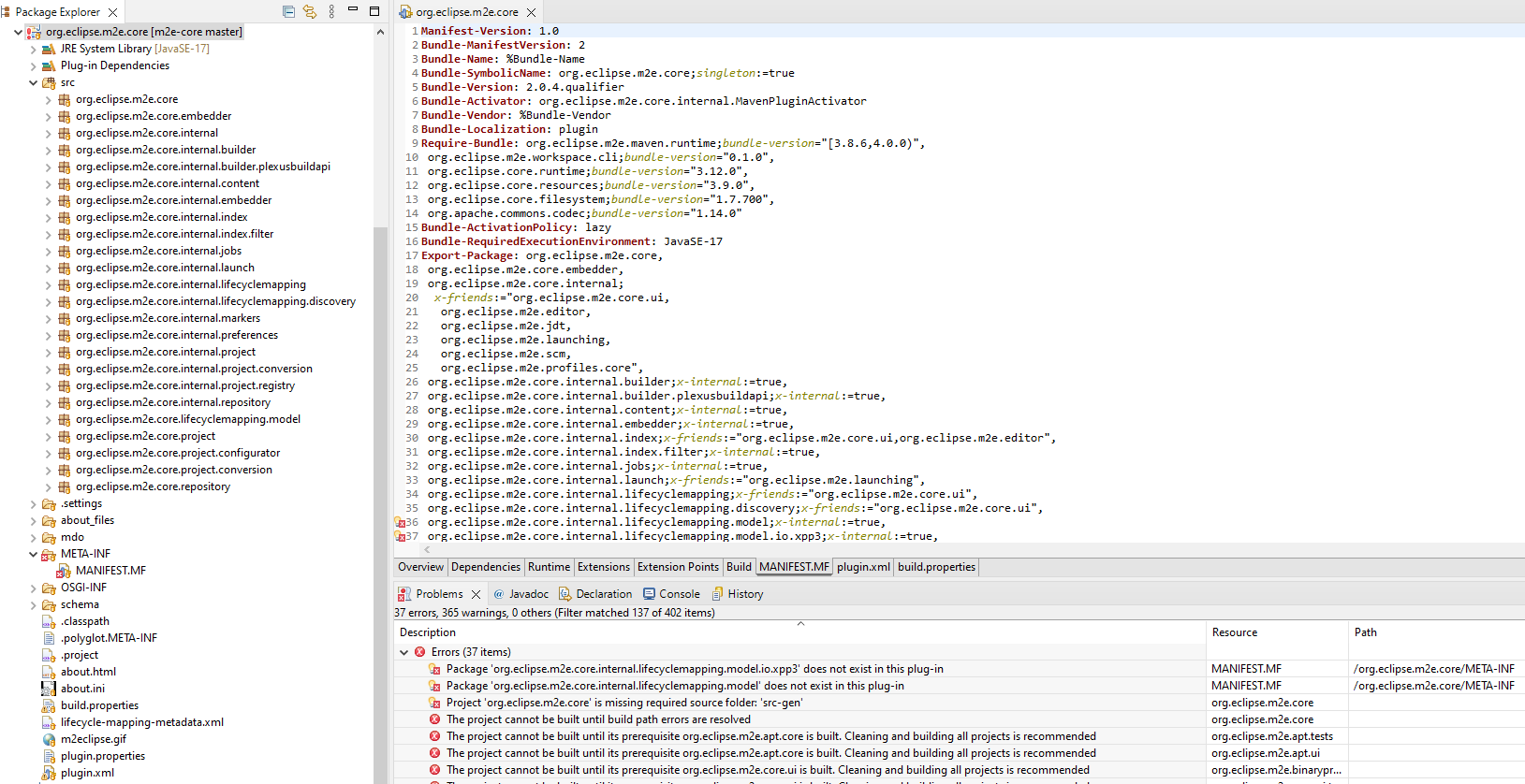Sort problems by Path column header
Viewport: 1525px width, 784px height.
point(1437,632)
